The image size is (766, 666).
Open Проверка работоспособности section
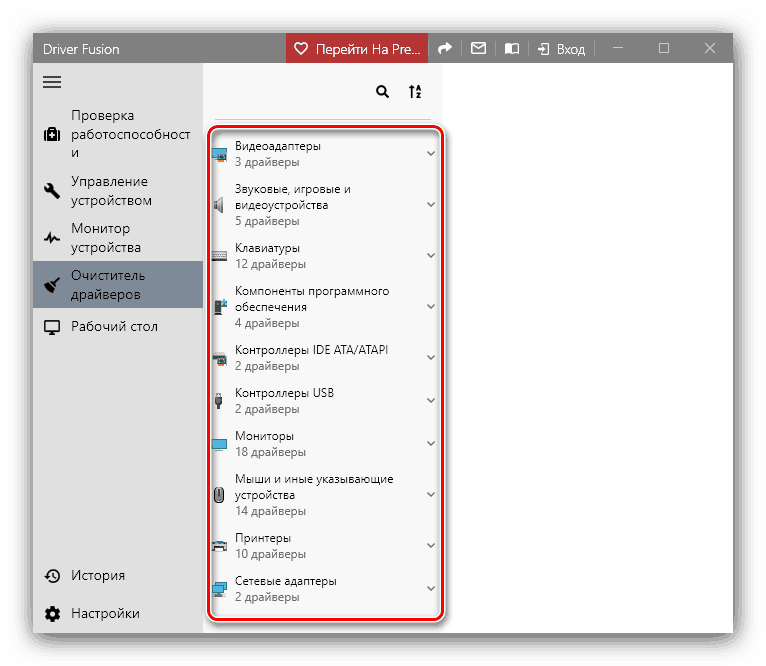coord(118,134)
